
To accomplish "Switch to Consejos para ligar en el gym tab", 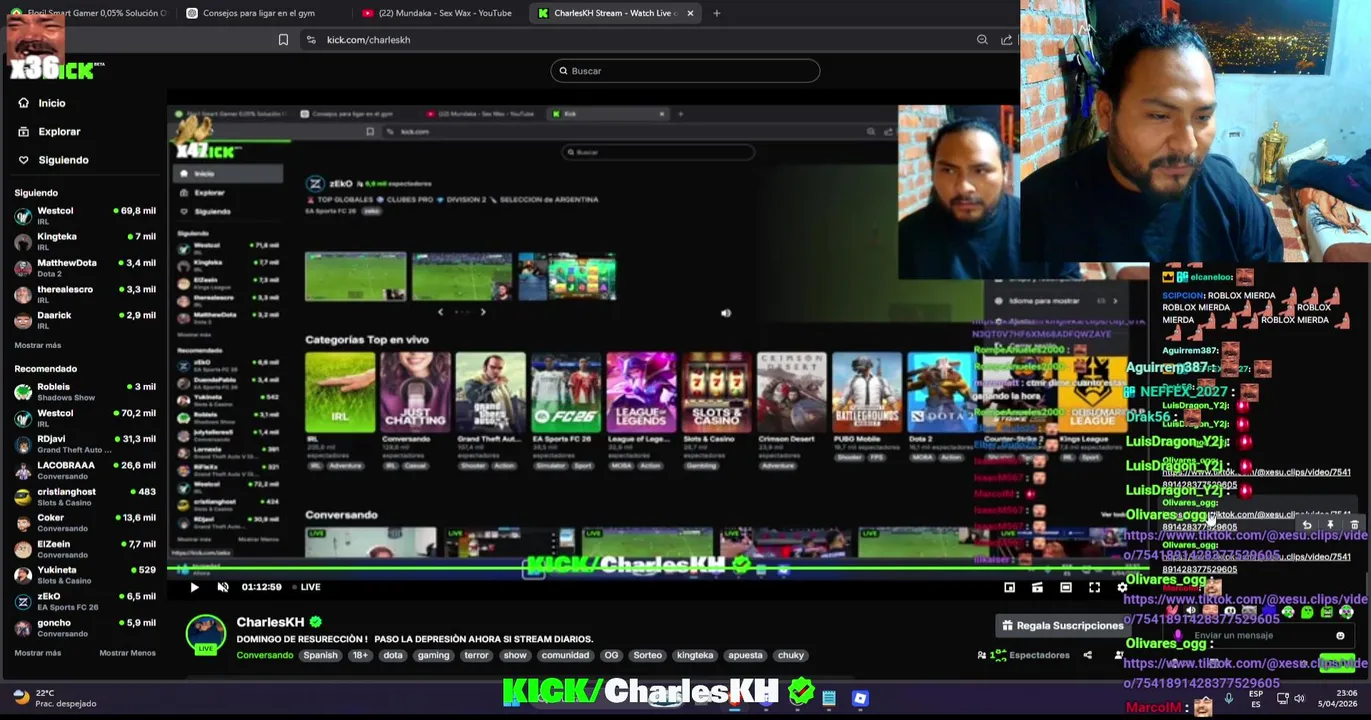I will [x=261, y=13].
